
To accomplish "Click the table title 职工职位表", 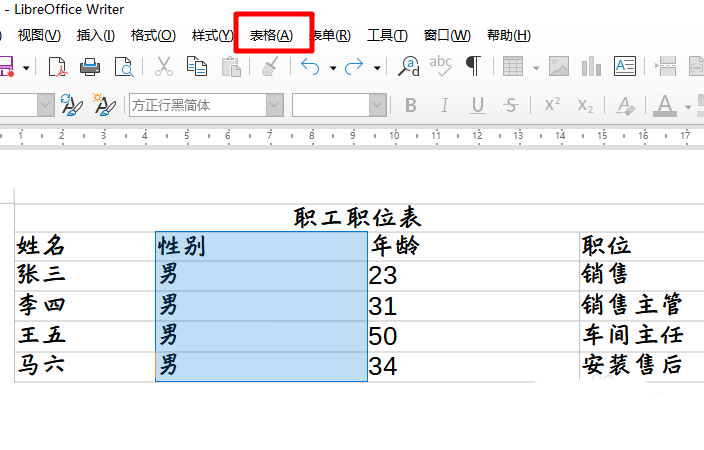I will (357, 218).
